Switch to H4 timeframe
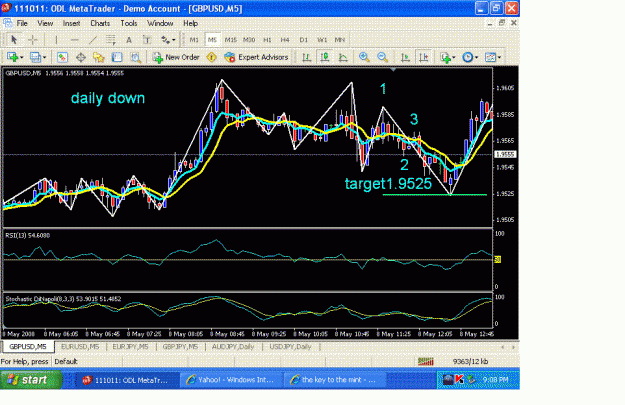Image resolution: width=625 pixels, height=405 pixels. (x=285, y=39)
